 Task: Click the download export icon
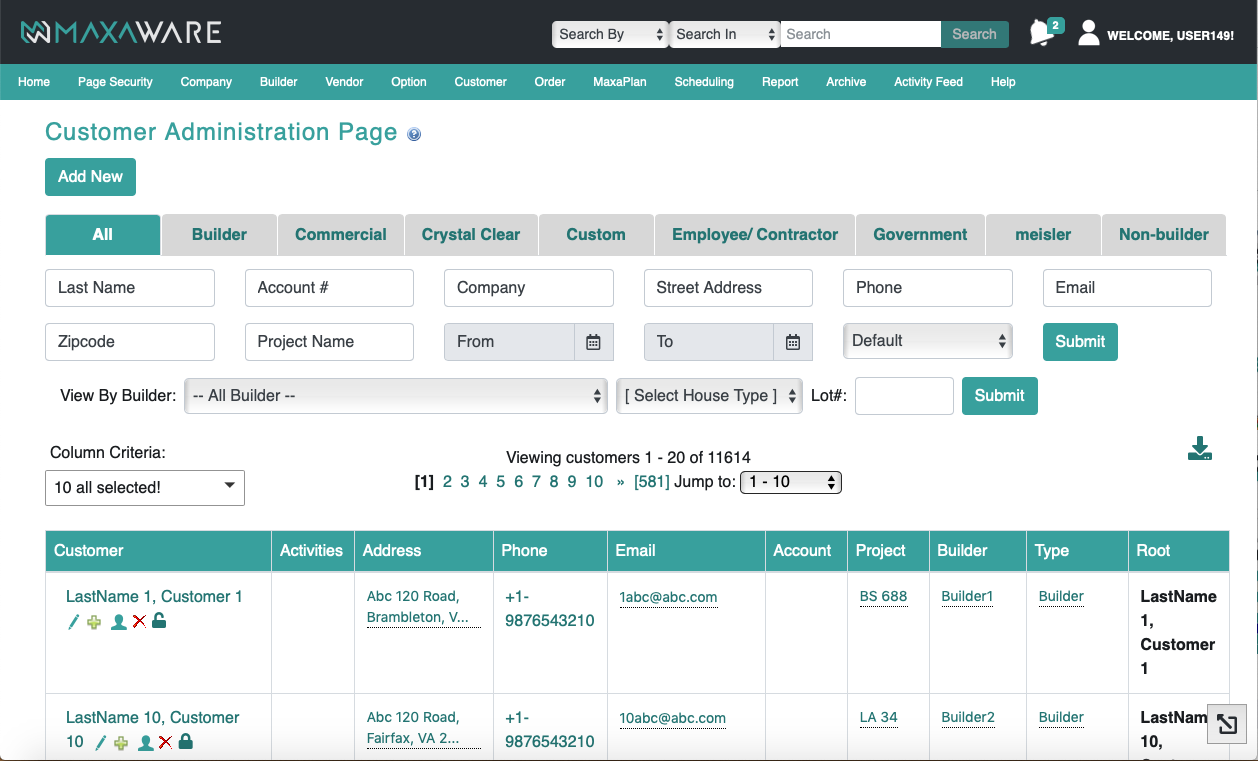pos(1200,449)
